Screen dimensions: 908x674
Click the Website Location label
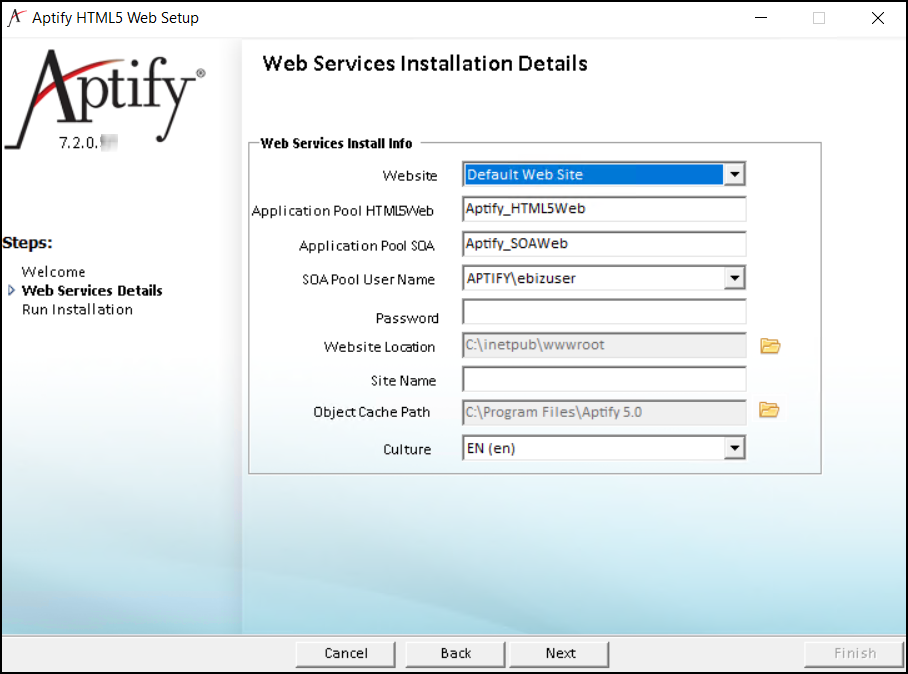(x=379, y=347)
